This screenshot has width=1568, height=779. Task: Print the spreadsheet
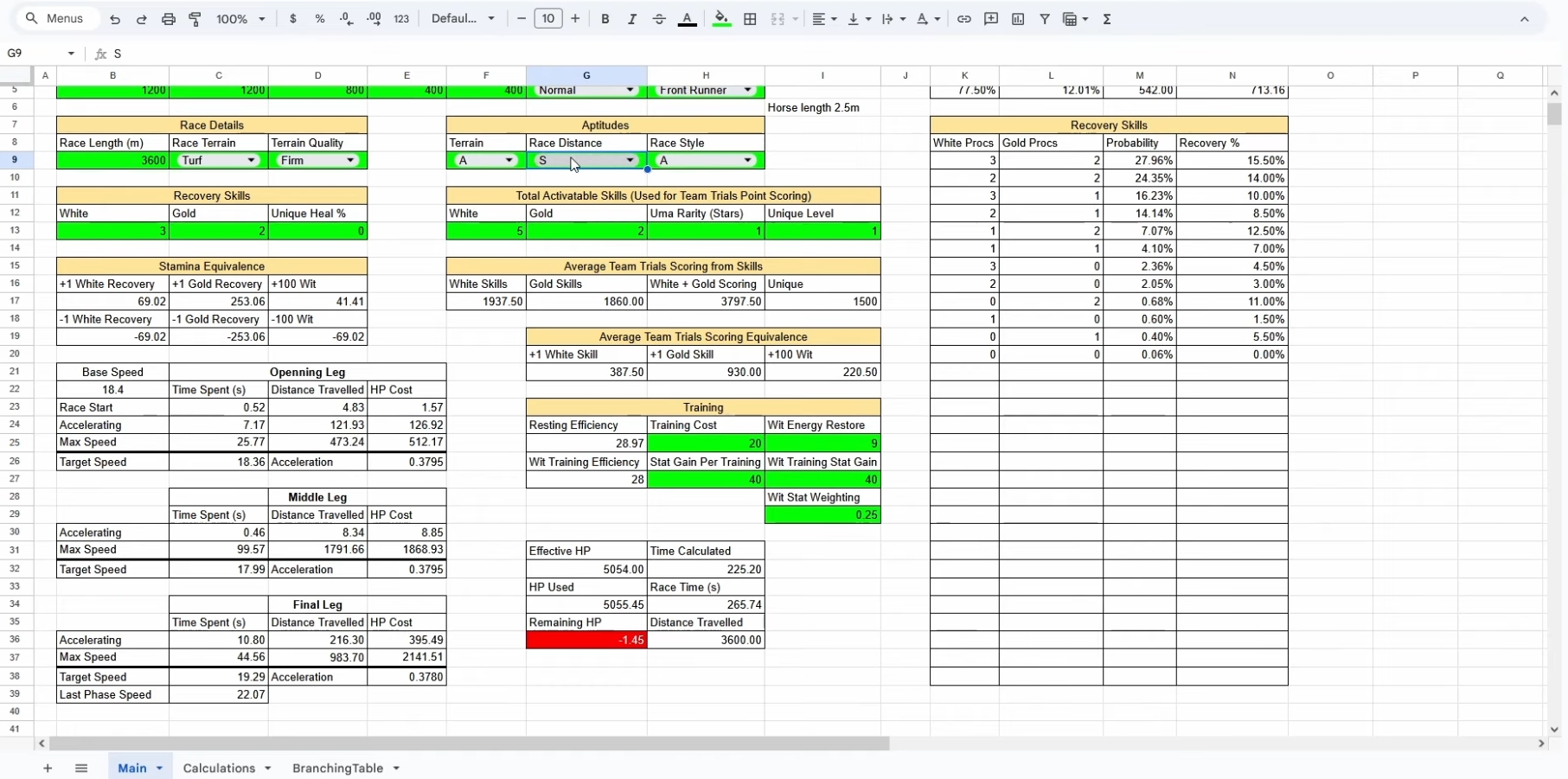(x=169, y=19)
